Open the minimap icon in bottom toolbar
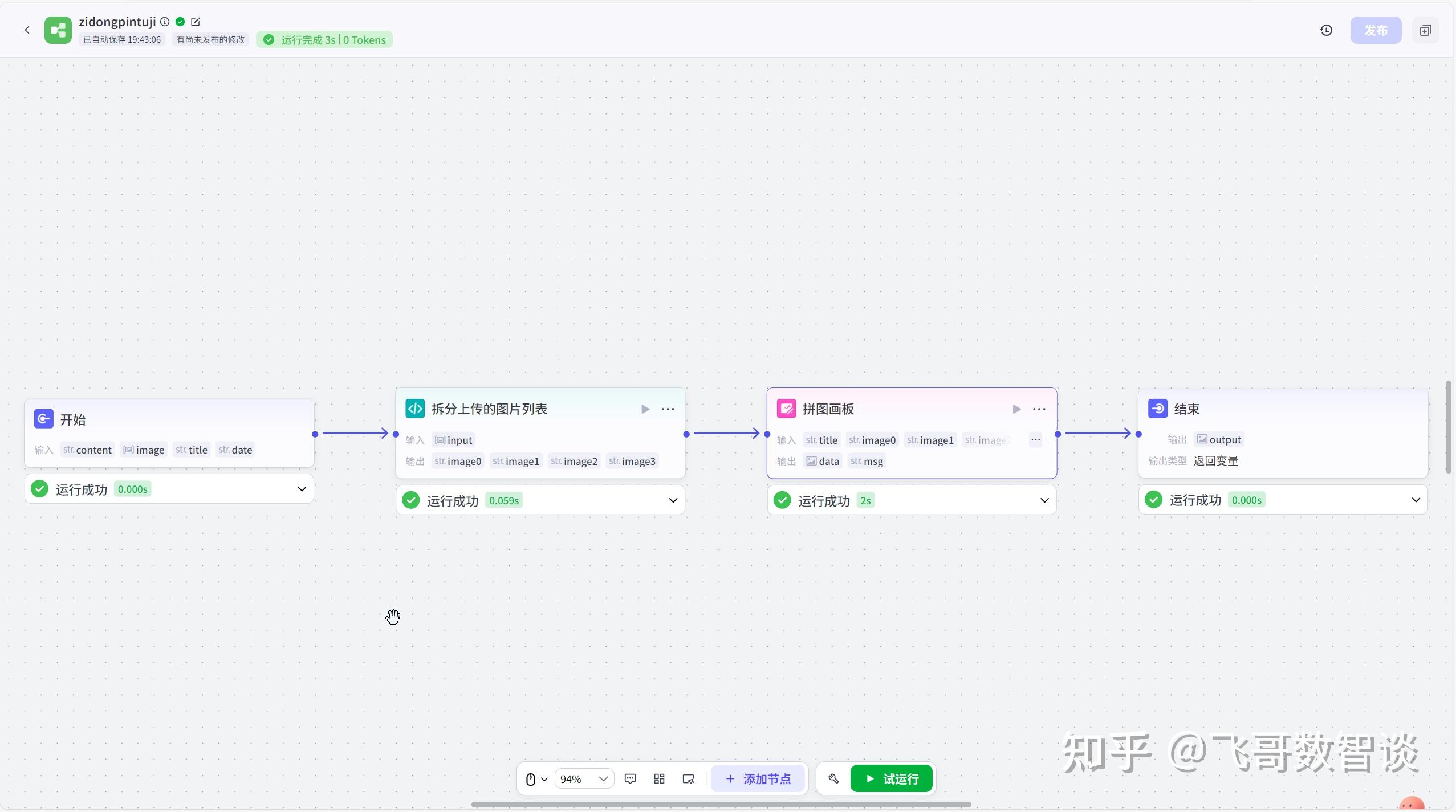Viewport: 1456px width, 812px height. (688, 778)
